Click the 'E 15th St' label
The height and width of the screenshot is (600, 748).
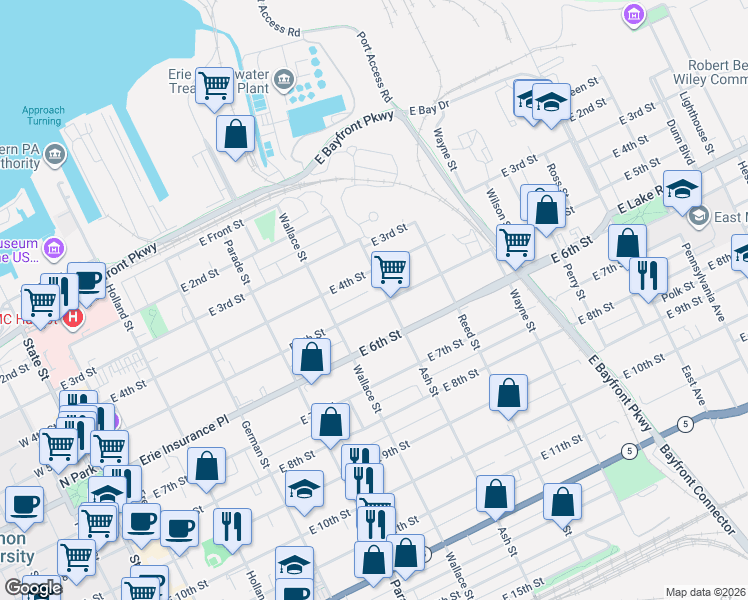[x=523, y=588]
